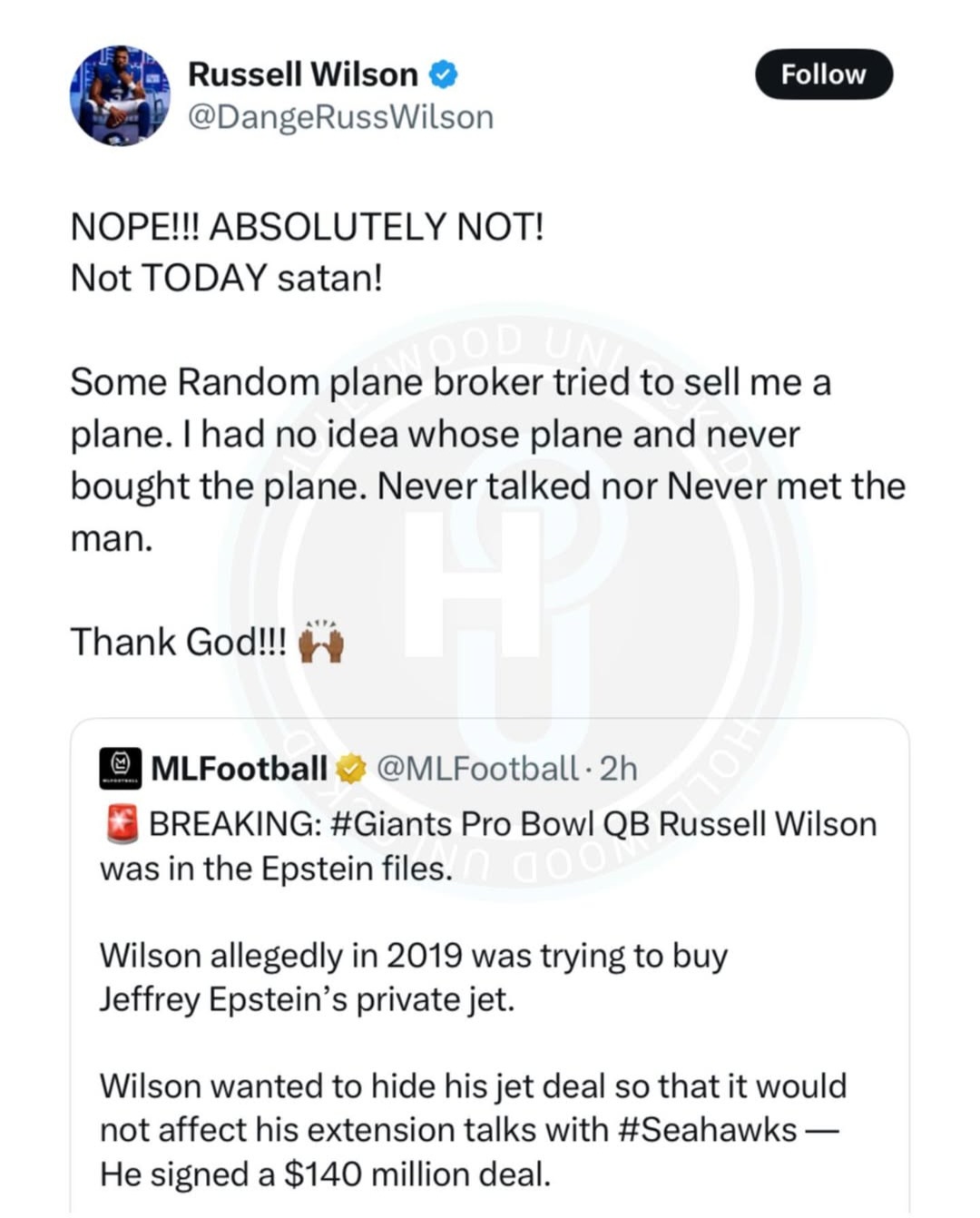The height and width of the screenshot is (1218, 980).
Task: Open Russell Wilson's profile picture
Action: 120,95
